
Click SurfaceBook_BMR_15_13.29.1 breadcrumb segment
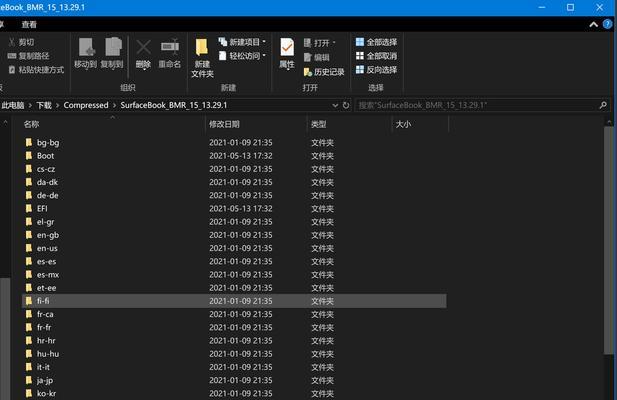[x=174, y=105]
